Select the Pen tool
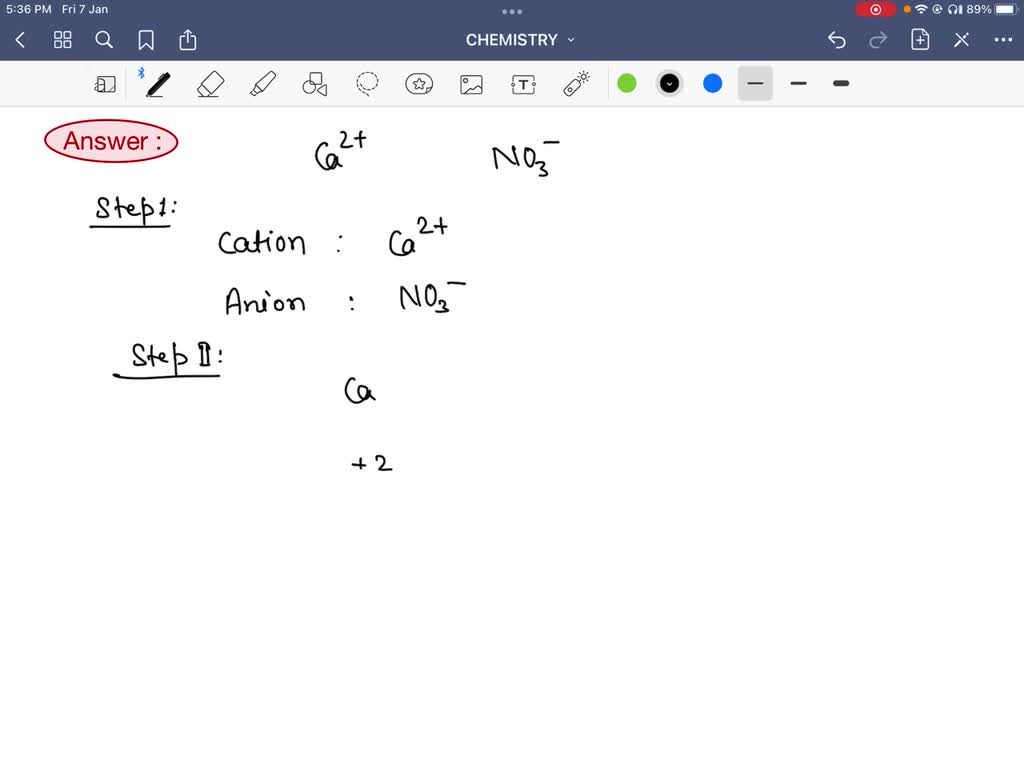1024x768 pixels. [x=157, y=84]
